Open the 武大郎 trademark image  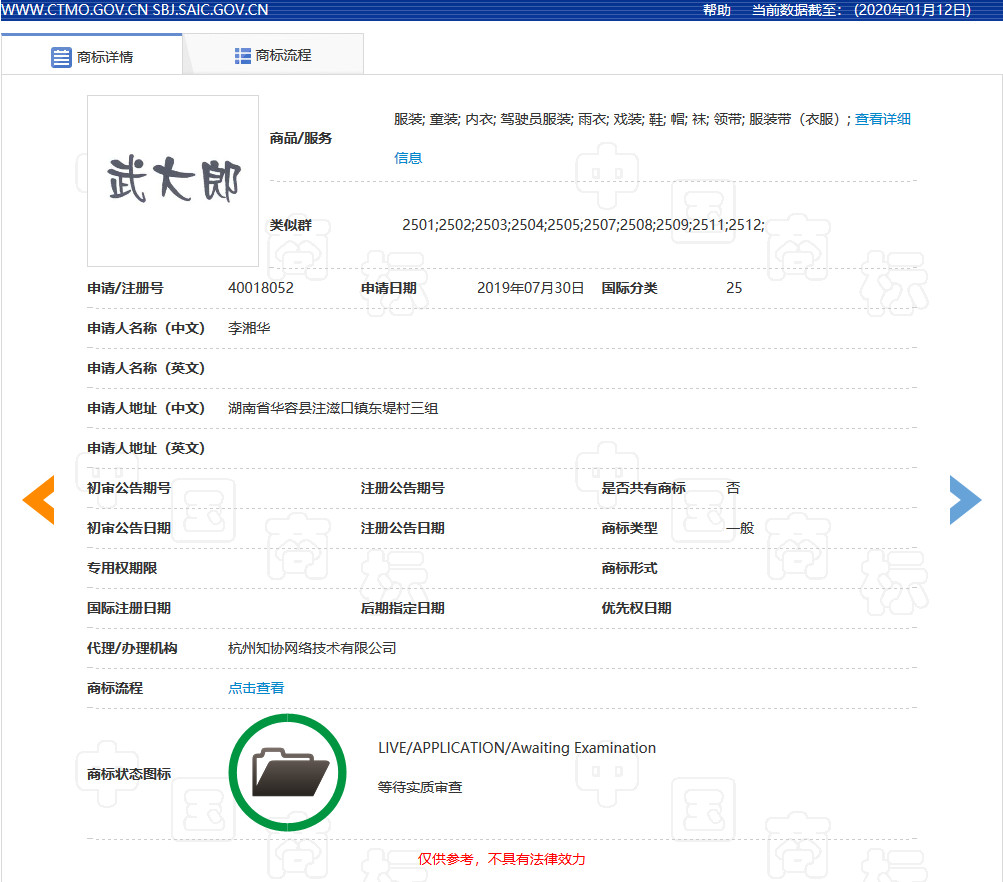[171, 180]
